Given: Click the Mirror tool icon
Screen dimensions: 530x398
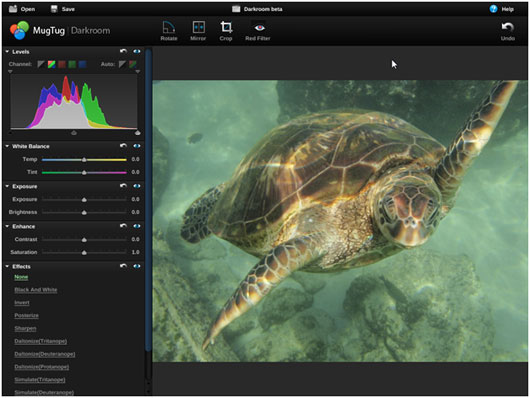Looking at the screenshot, I should [x=198, y=27].
